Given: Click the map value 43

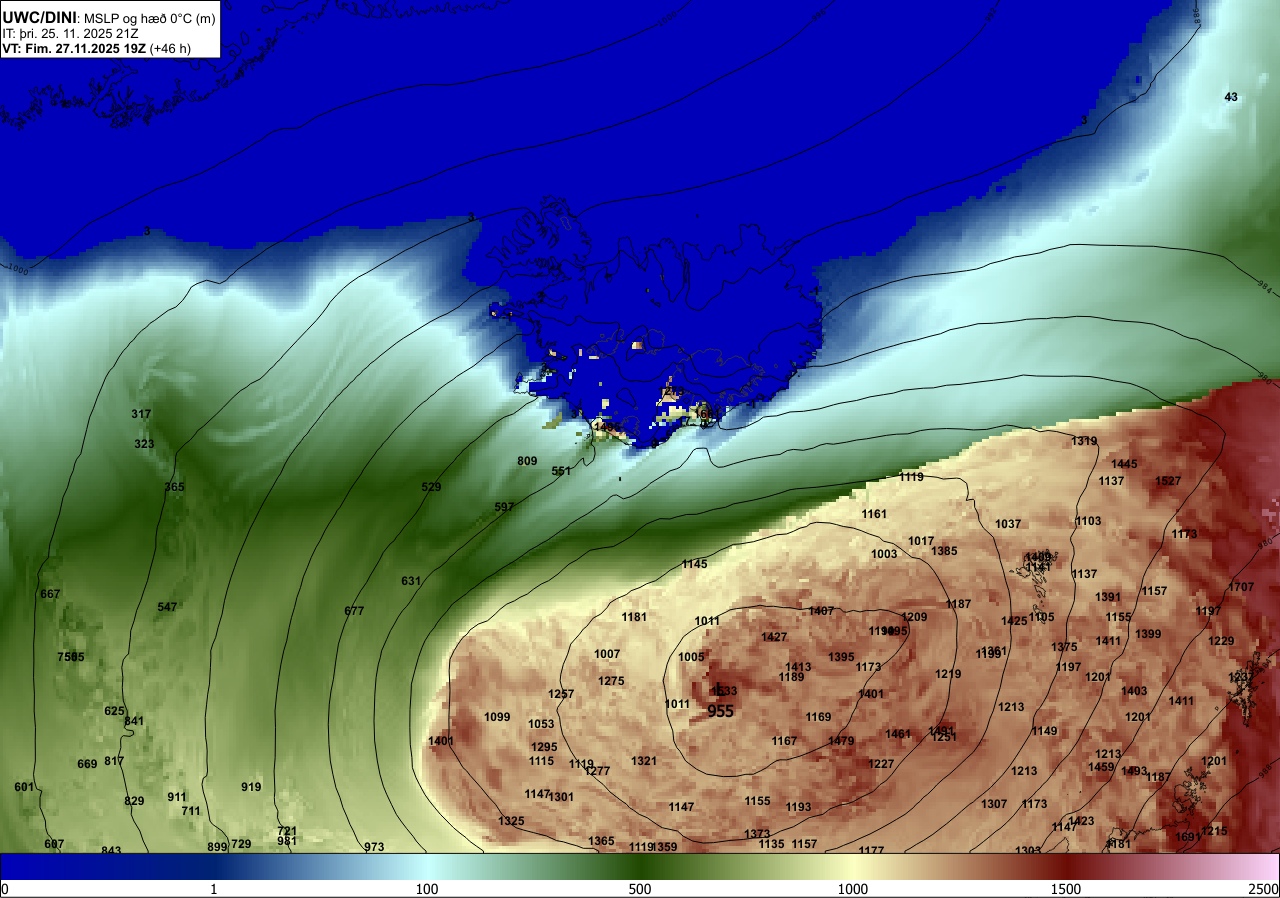Looking at the screenshot, I should point(1231,97).
